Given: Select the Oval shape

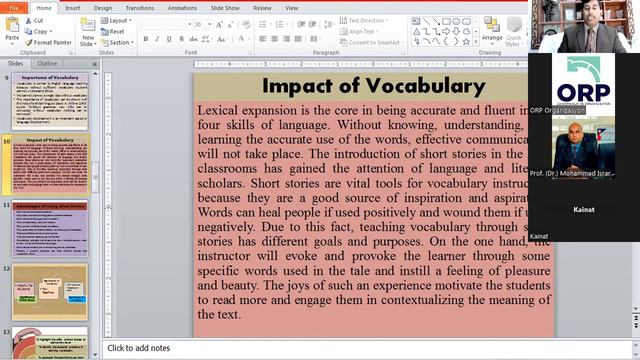Looking at the screenshot, I should pos(456,22).
